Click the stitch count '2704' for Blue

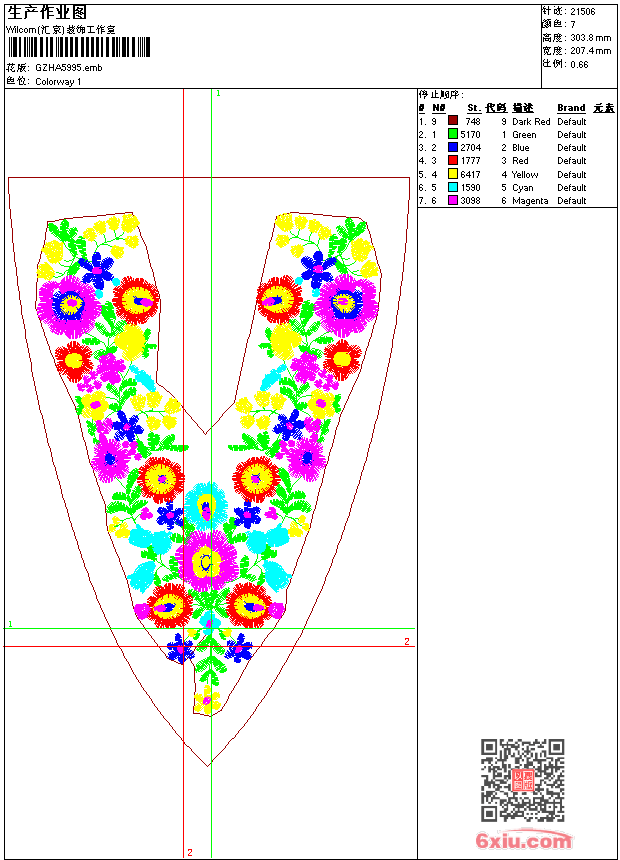pyautogui.click(x=470, y=148)
